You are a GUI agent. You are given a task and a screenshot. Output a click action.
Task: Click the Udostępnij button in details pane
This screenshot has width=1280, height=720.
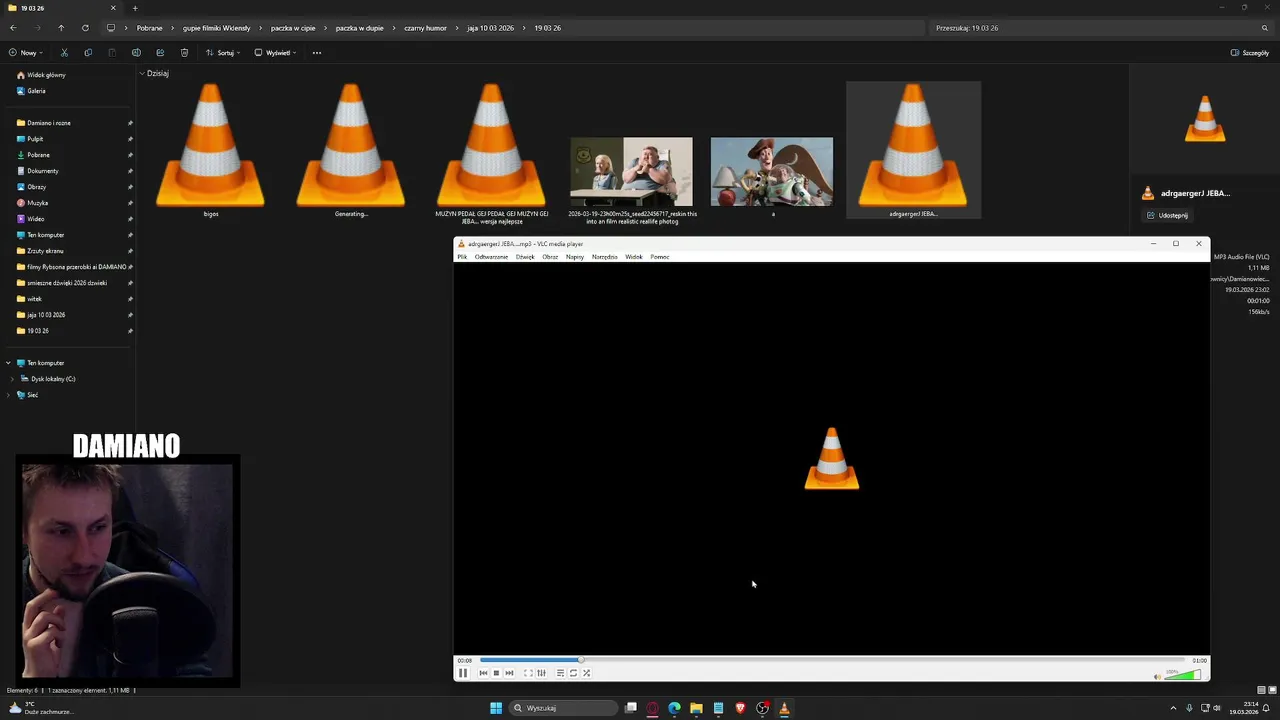pos(1168,215)
